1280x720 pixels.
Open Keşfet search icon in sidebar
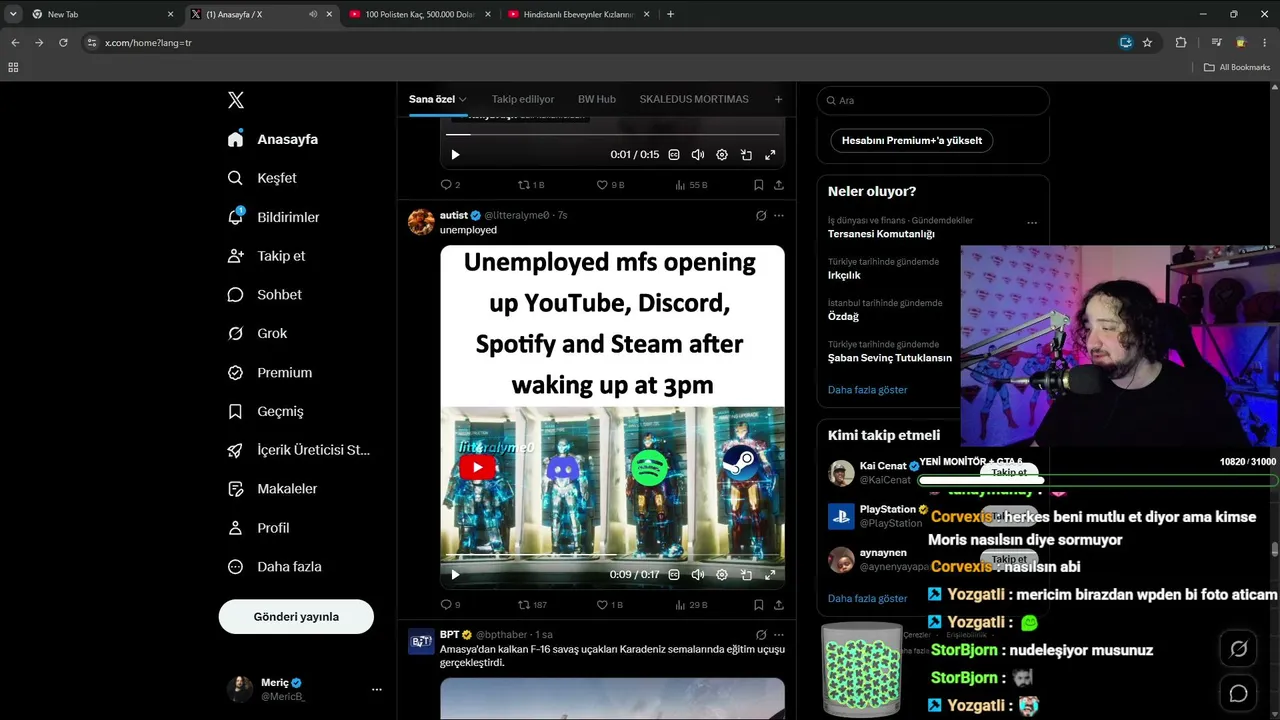pos(236,178)
